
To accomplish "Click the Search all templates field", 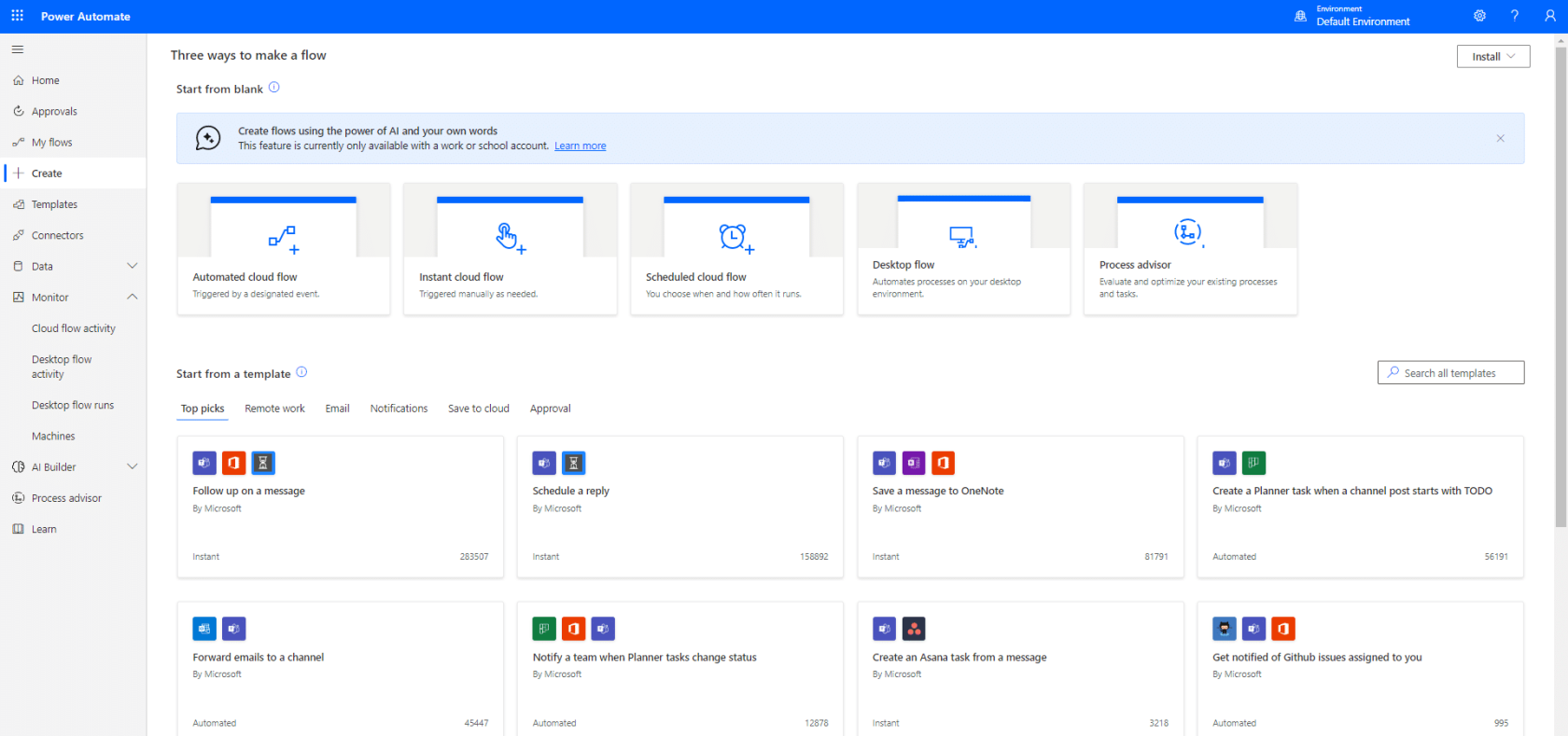I will coord(1450,373).
